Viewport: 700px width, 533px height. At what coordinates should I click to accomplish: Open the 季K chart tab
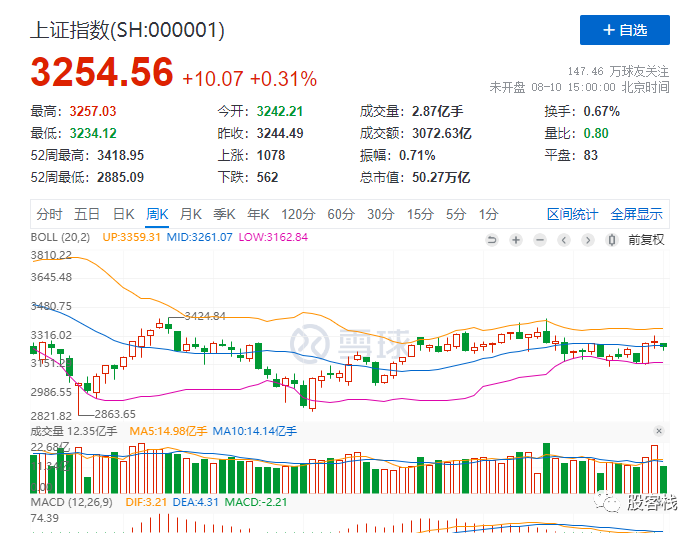point(224,214)
